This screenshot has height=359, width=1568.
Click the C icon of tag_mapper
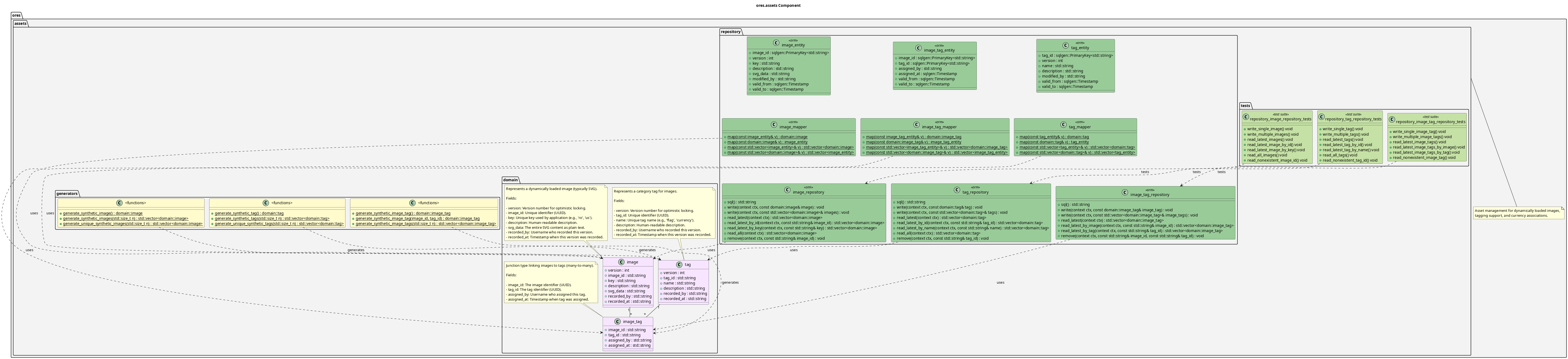(x=1063, y=125)
